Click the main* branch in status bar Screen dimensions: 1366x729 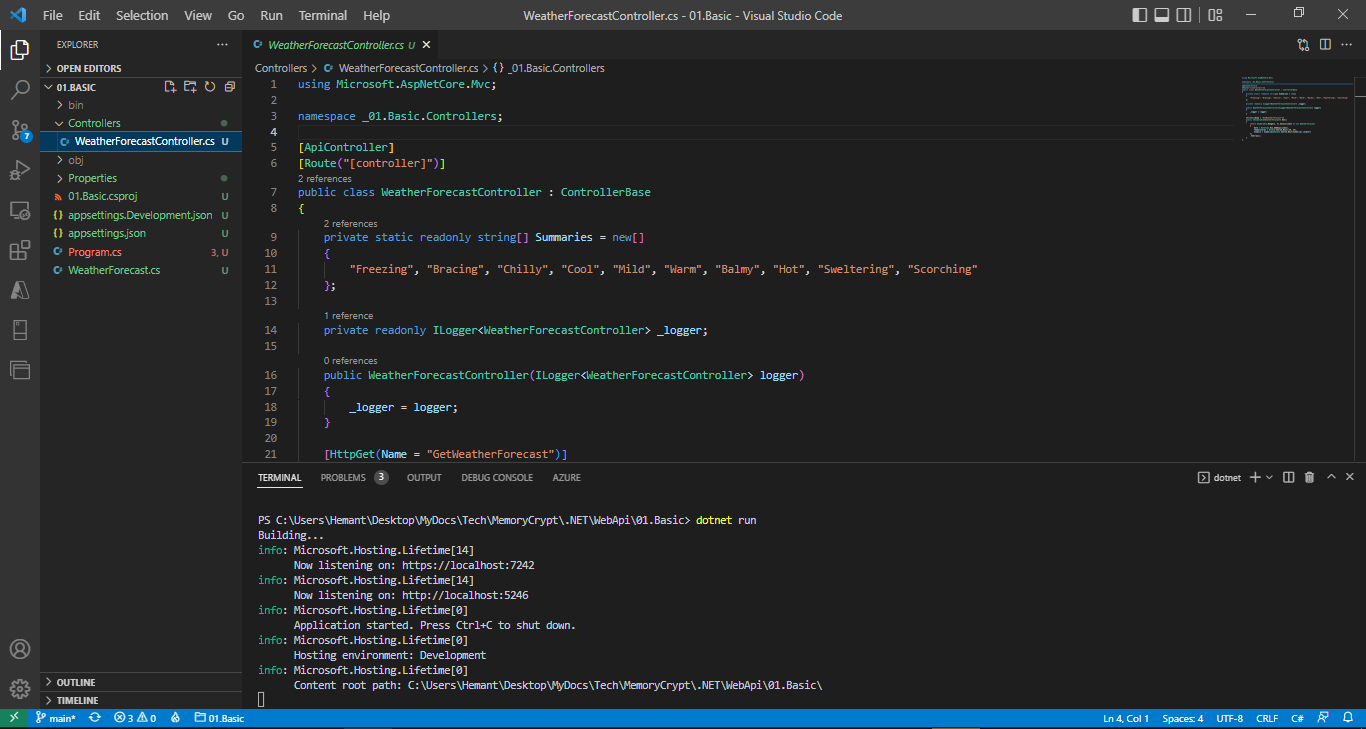[55, 718]
